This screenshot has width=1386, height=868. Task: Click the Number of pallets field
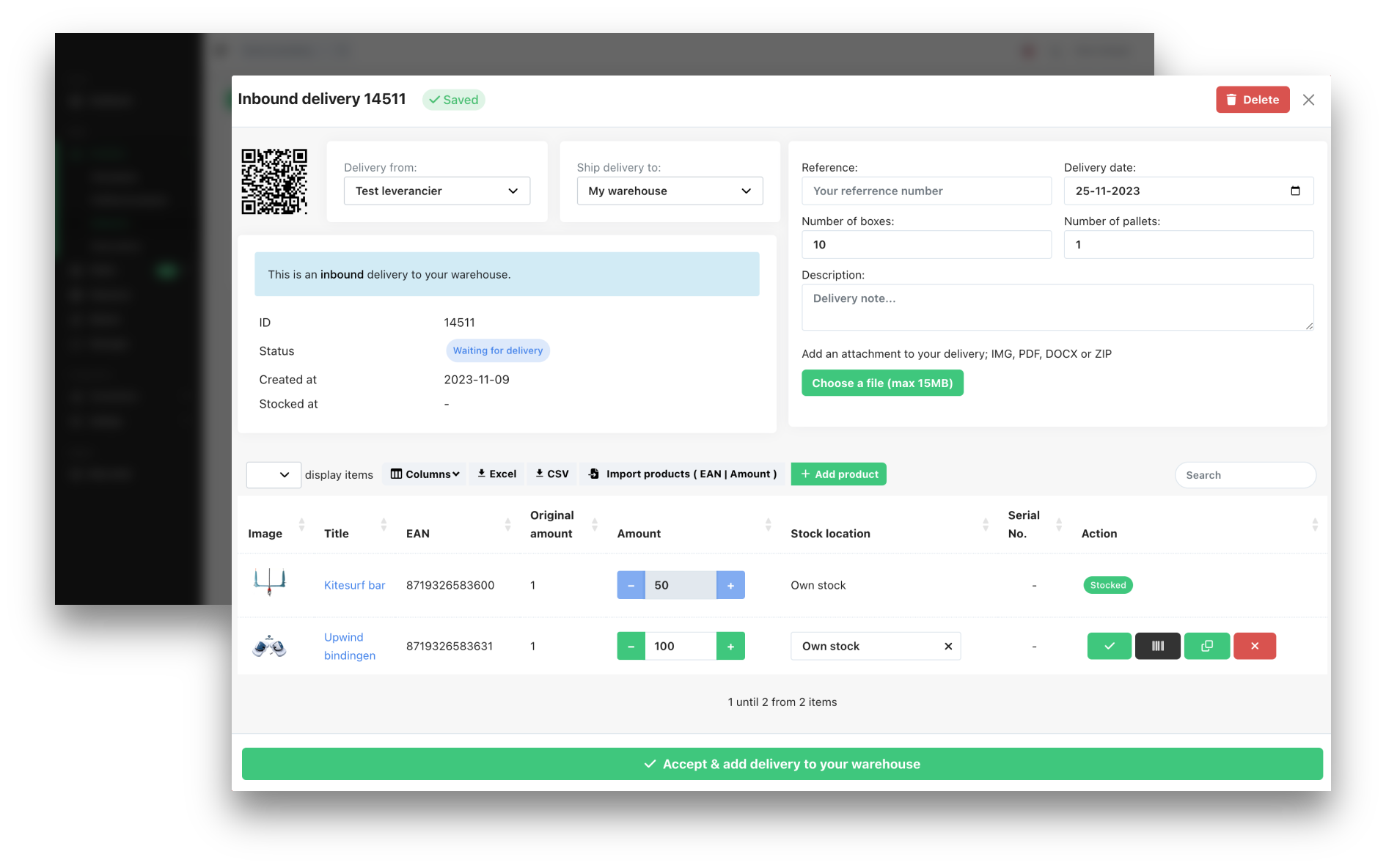(x=1188, y=244)
